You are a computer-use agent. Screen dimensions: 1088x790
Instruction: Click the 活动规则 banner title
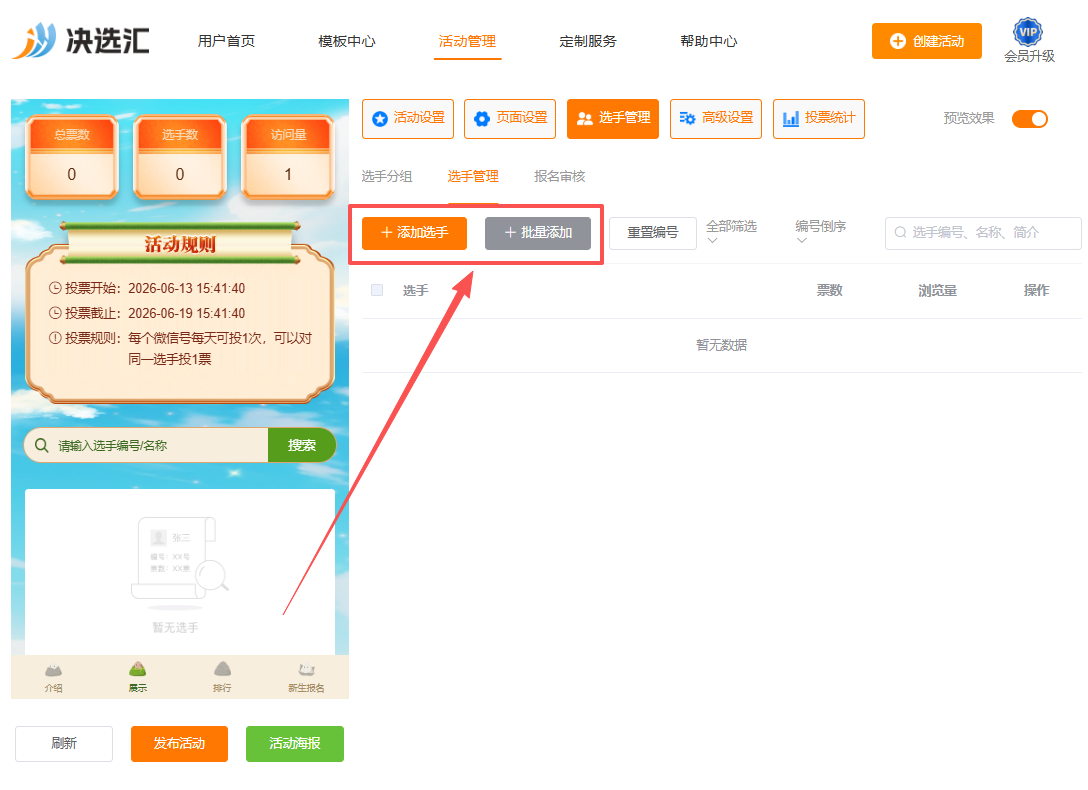tap(180, 244)
